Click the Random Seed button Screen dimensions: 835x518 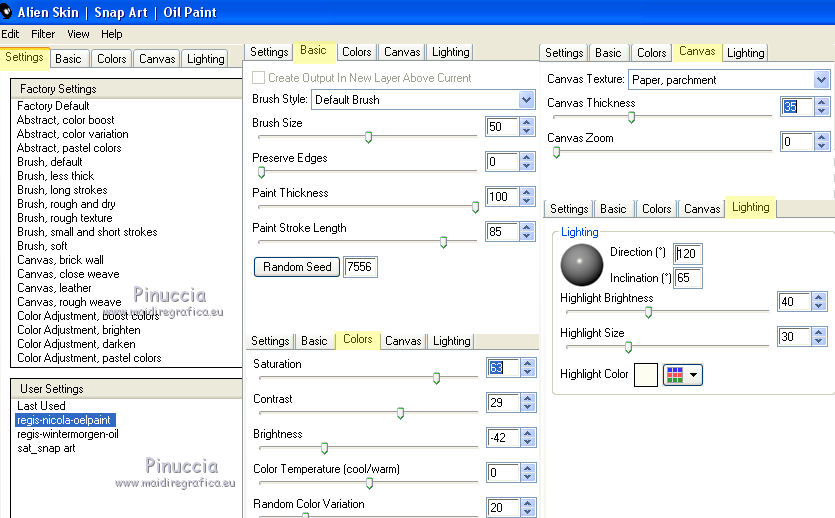click(297, 267)
